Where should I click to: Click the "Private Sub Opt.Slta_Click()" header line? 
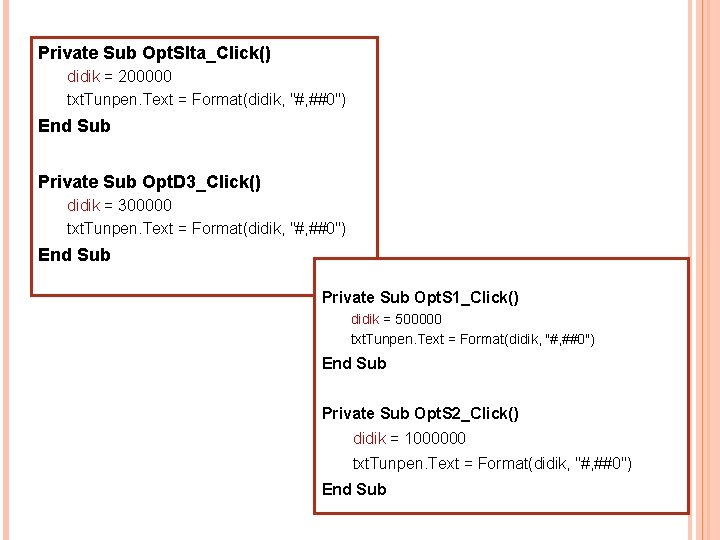click(x=154, y=53)
